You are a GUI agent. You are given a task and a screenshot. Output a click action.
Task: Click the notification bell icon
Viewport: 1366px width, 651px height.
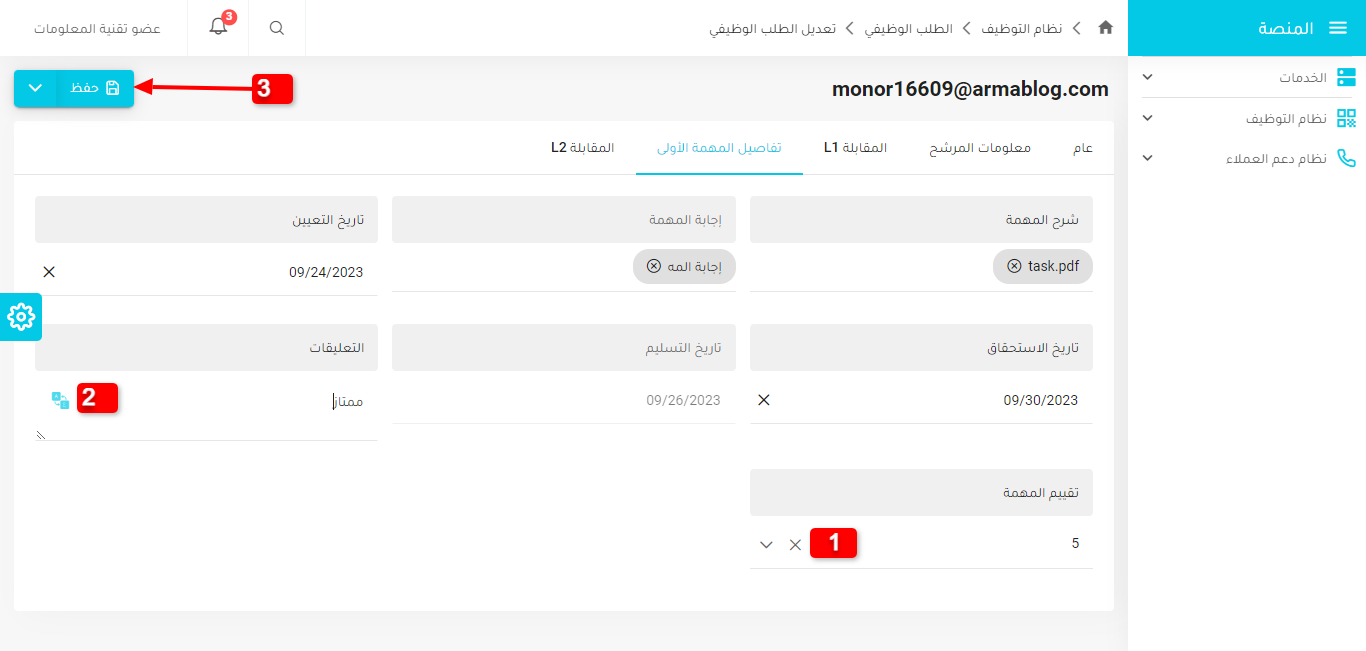tap(218, 28)
